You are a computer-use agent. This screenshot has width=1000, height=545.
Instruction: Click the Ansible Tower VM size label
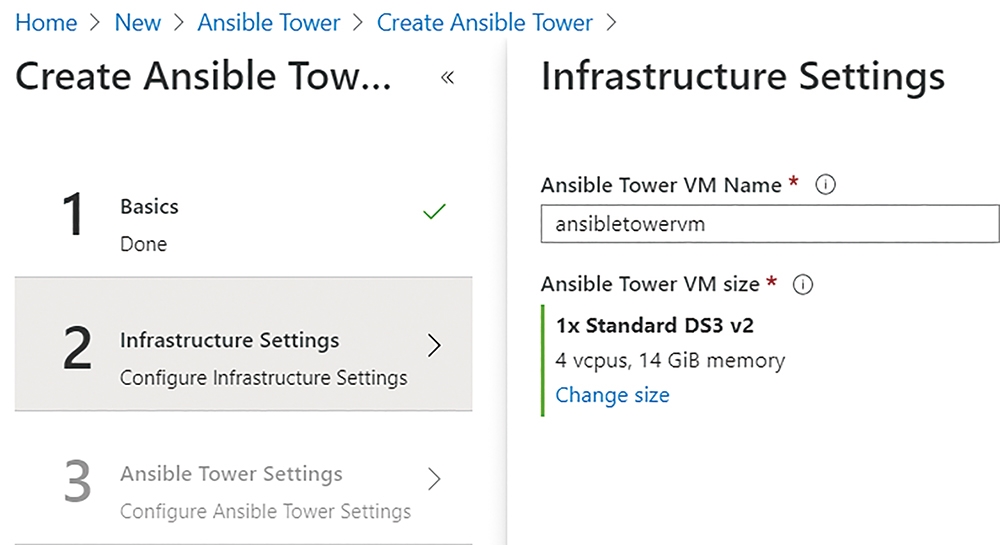(651, 284)
